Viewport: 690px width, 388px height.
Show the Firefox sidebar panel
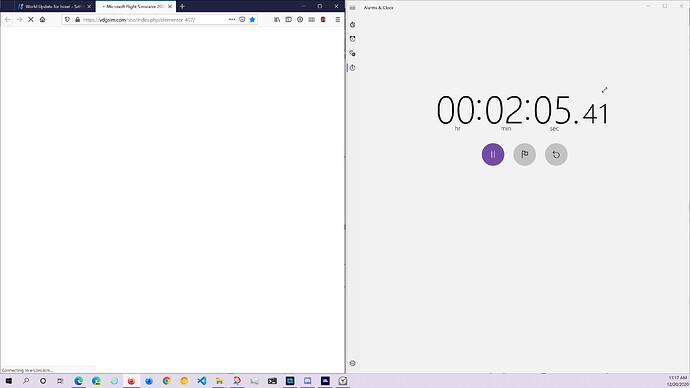[x=289, y=19]
